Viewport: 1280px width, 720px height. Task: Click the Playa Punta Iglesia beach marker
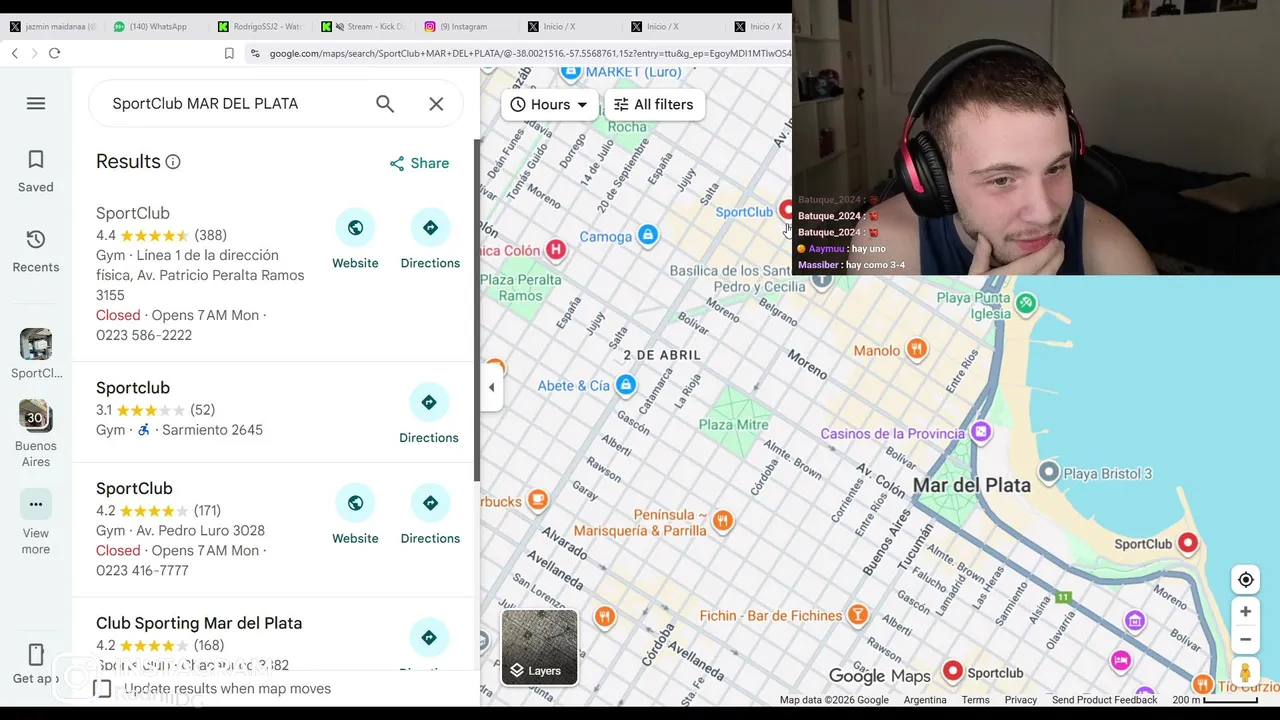click(1025, 303)
